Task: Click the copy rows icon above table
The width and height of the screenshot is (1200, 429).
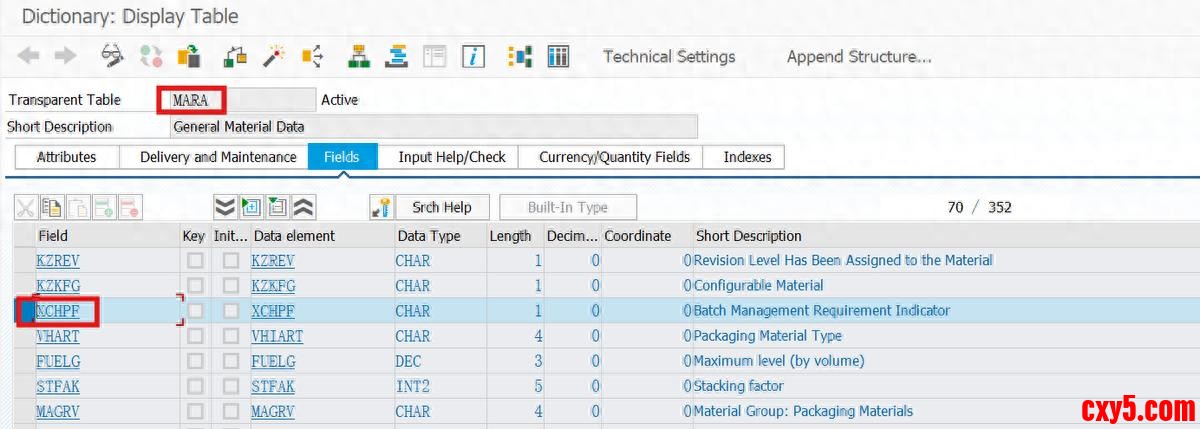Action: pyautogui.click(x=51, y=207)
